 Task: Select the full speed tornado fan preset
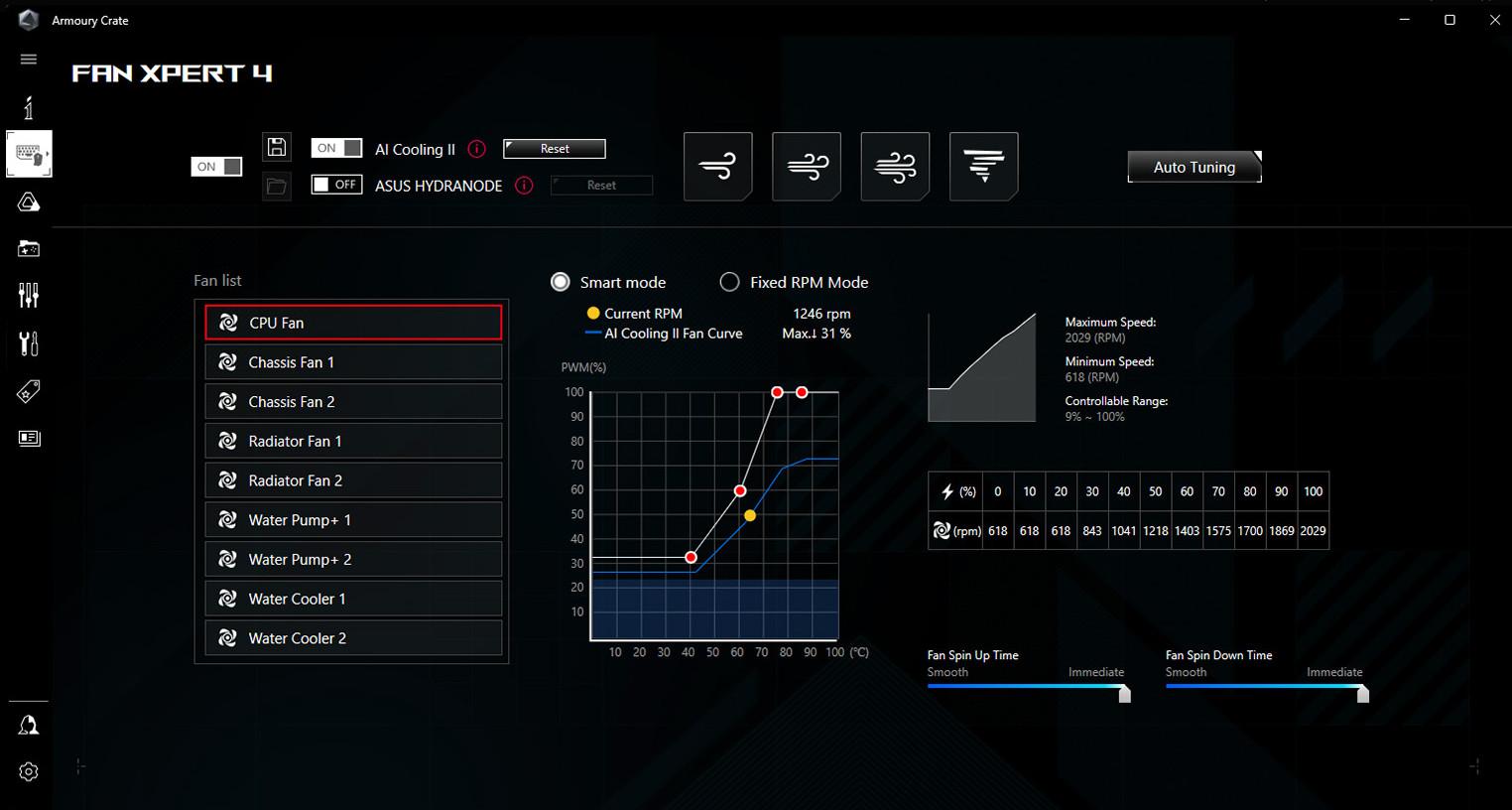click(x=984, y=166)
